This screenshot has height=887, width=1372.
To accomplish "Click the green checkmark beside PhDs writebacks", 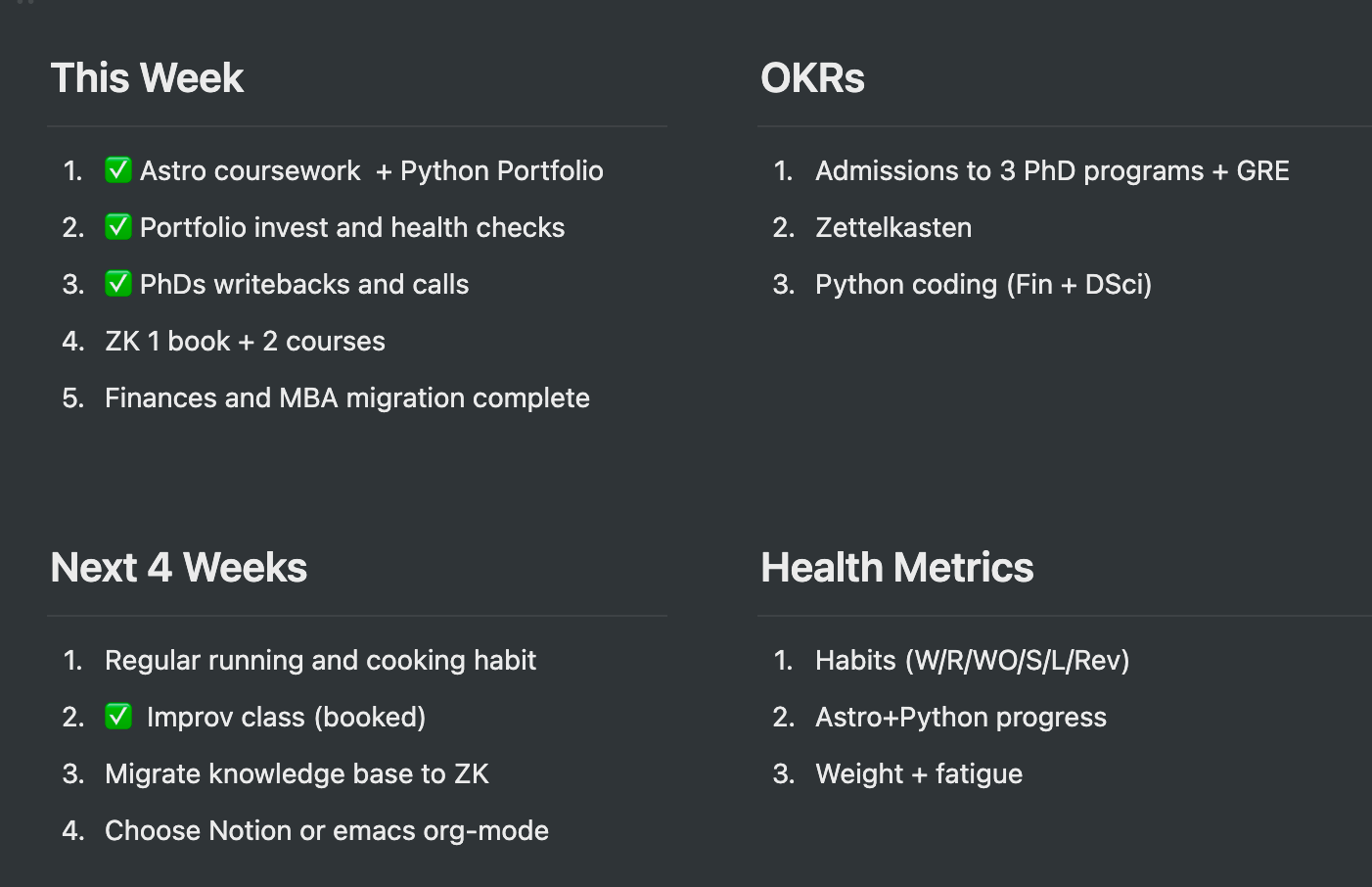I will coord(118,284).
